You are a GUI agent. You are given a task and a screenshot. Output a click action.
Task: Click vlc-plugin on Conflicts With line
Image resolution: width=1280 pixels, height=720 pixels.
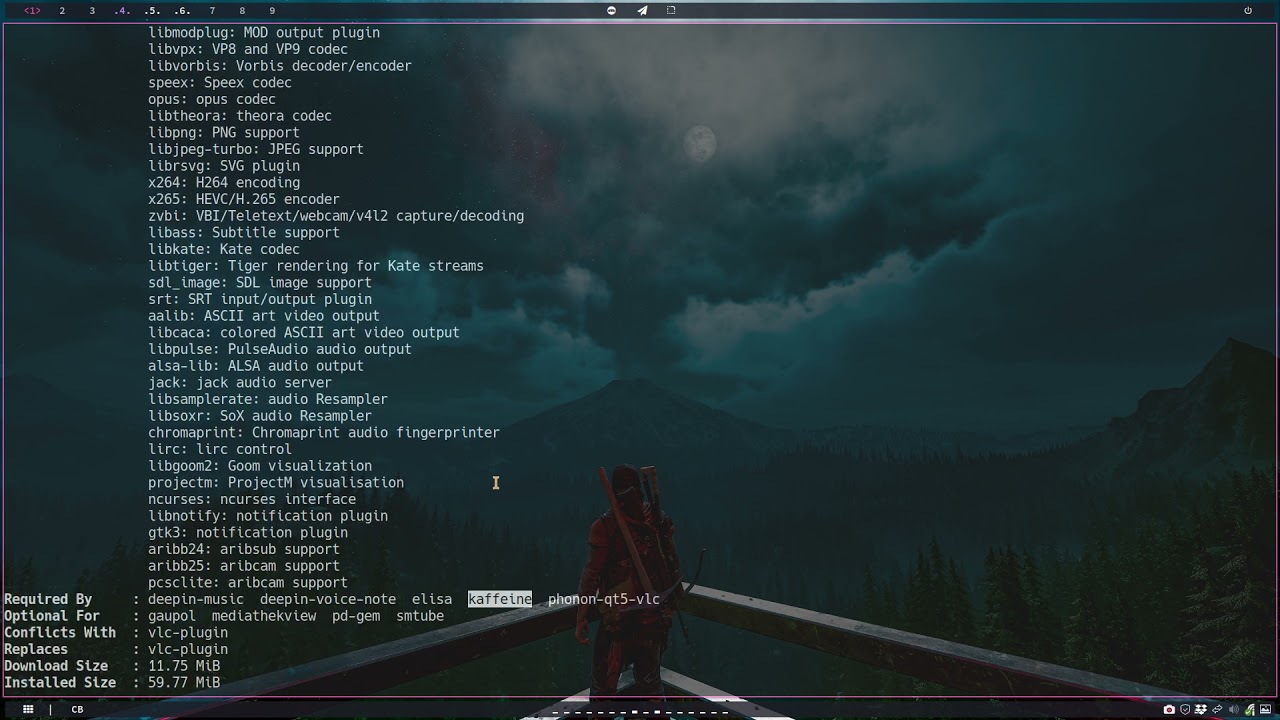(x=188, y=633)
